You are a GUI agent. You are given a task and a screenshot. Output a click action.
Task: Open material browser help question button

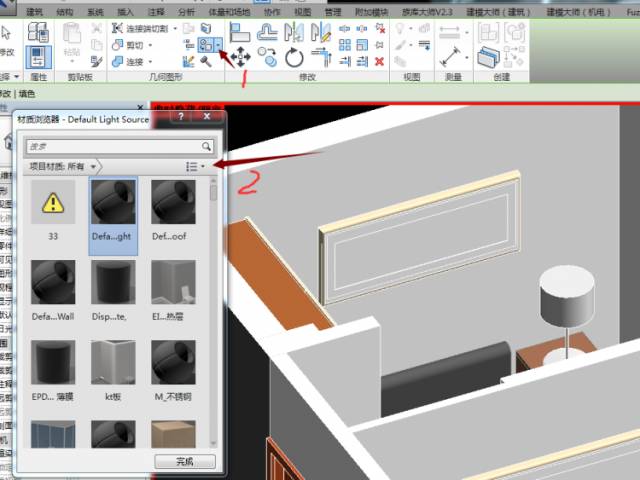coord(181,116)
